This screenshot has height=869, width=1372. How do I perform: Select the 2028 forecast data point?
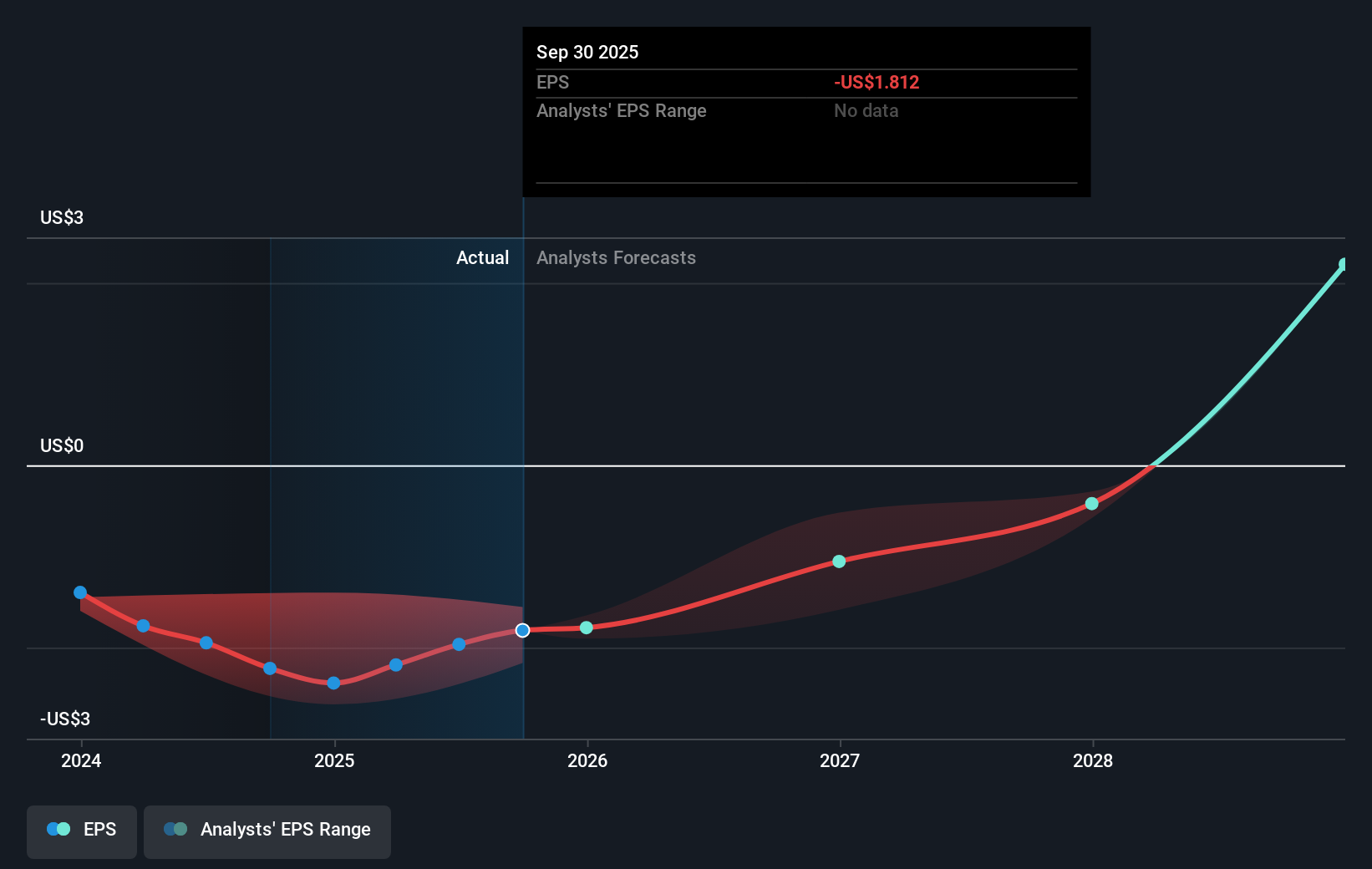(x=1092, y=504)
